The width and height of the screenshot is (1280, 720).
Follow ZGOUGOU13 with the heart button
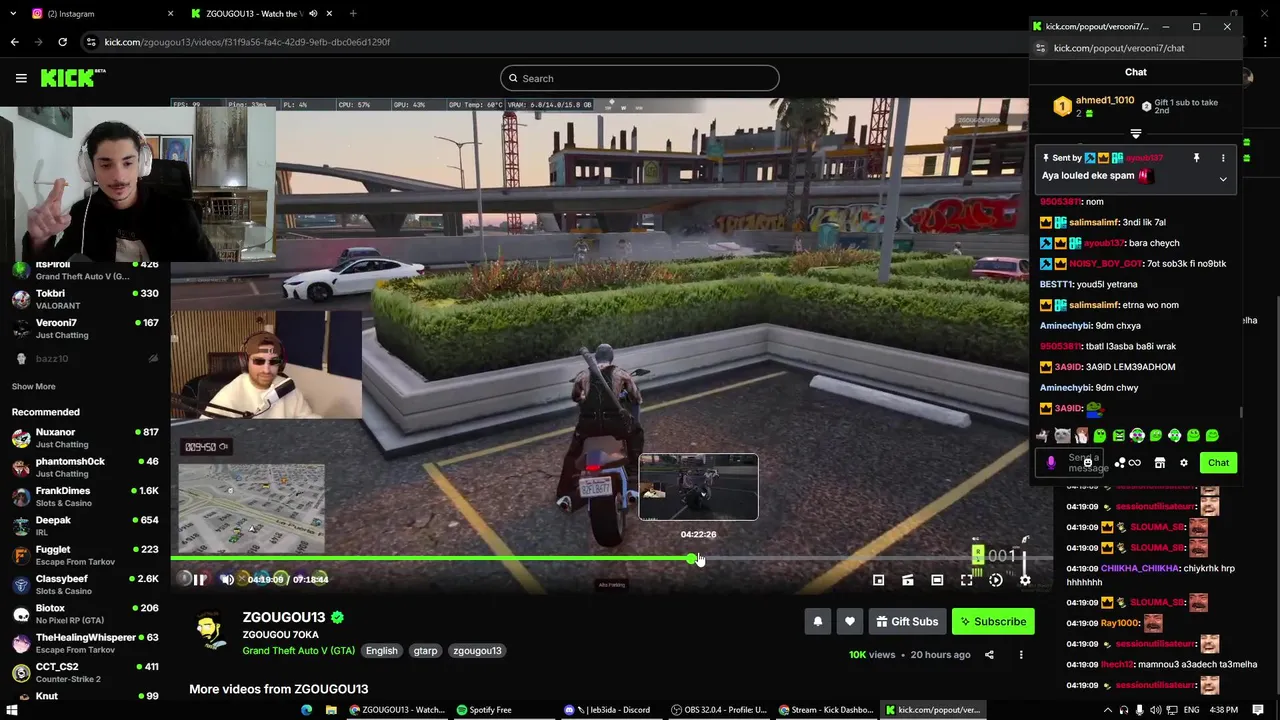pos(850,621)
